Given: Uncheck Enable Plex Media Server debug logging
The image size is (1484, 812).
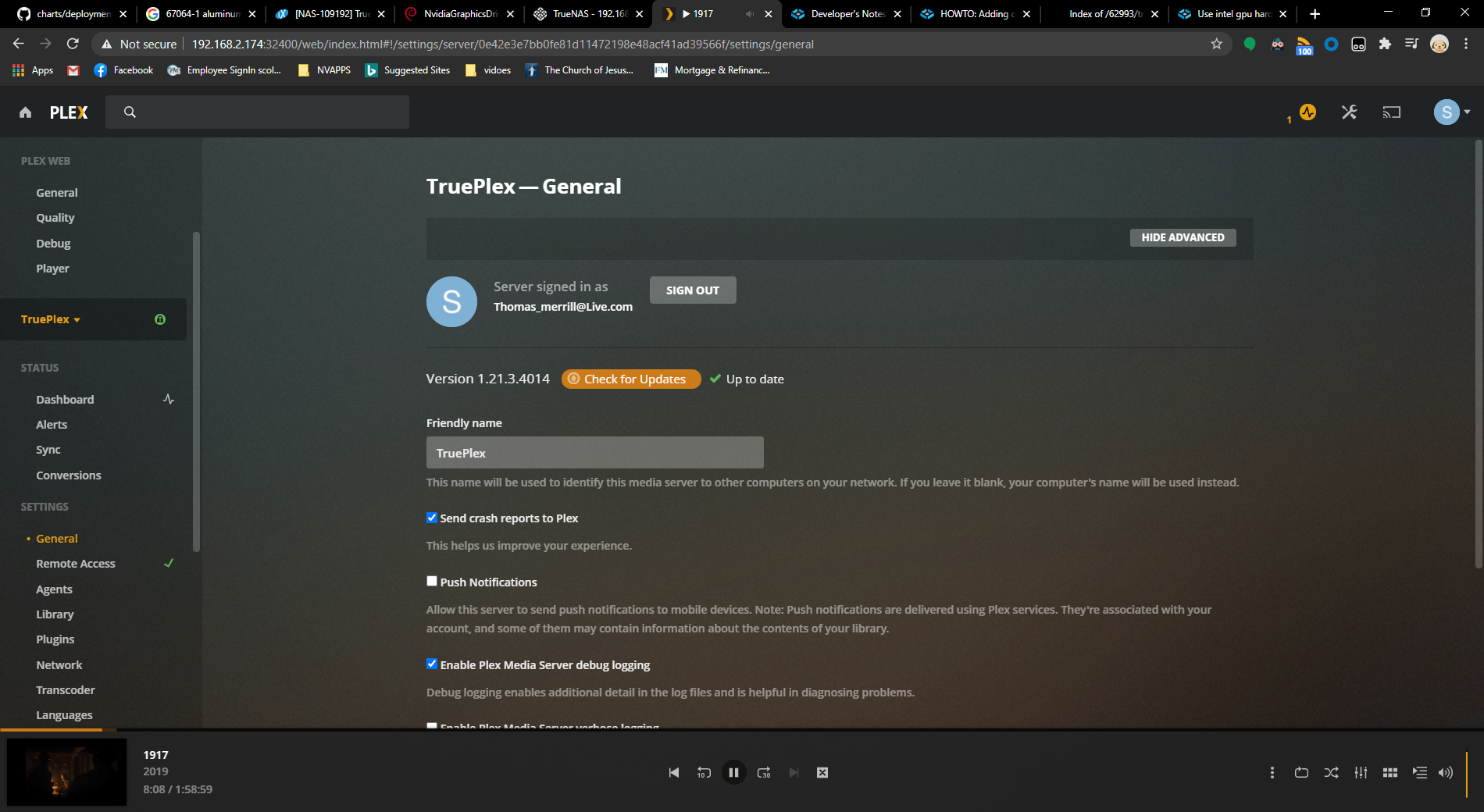Looking at the screenshot, I should 432,664.
